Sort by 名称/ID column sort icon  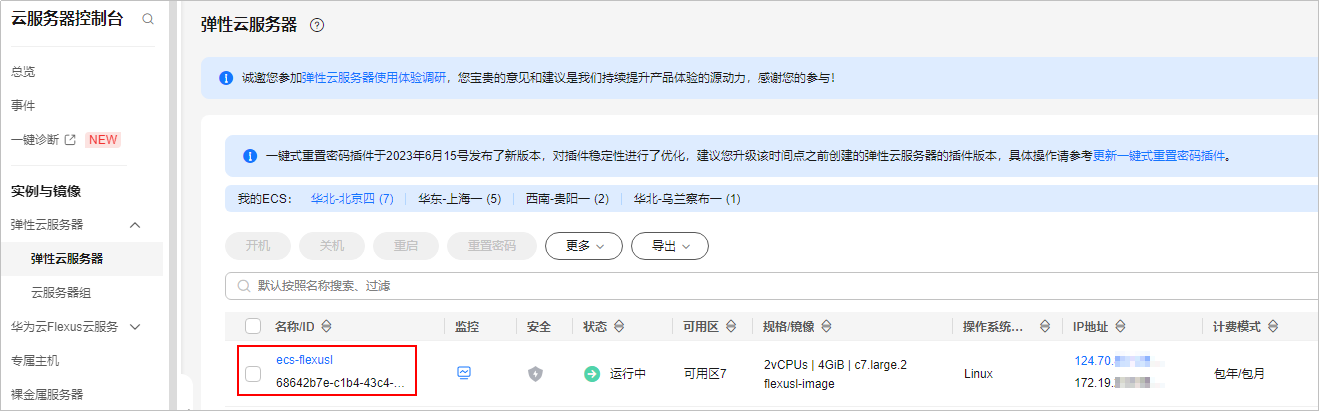click(326, 326)
